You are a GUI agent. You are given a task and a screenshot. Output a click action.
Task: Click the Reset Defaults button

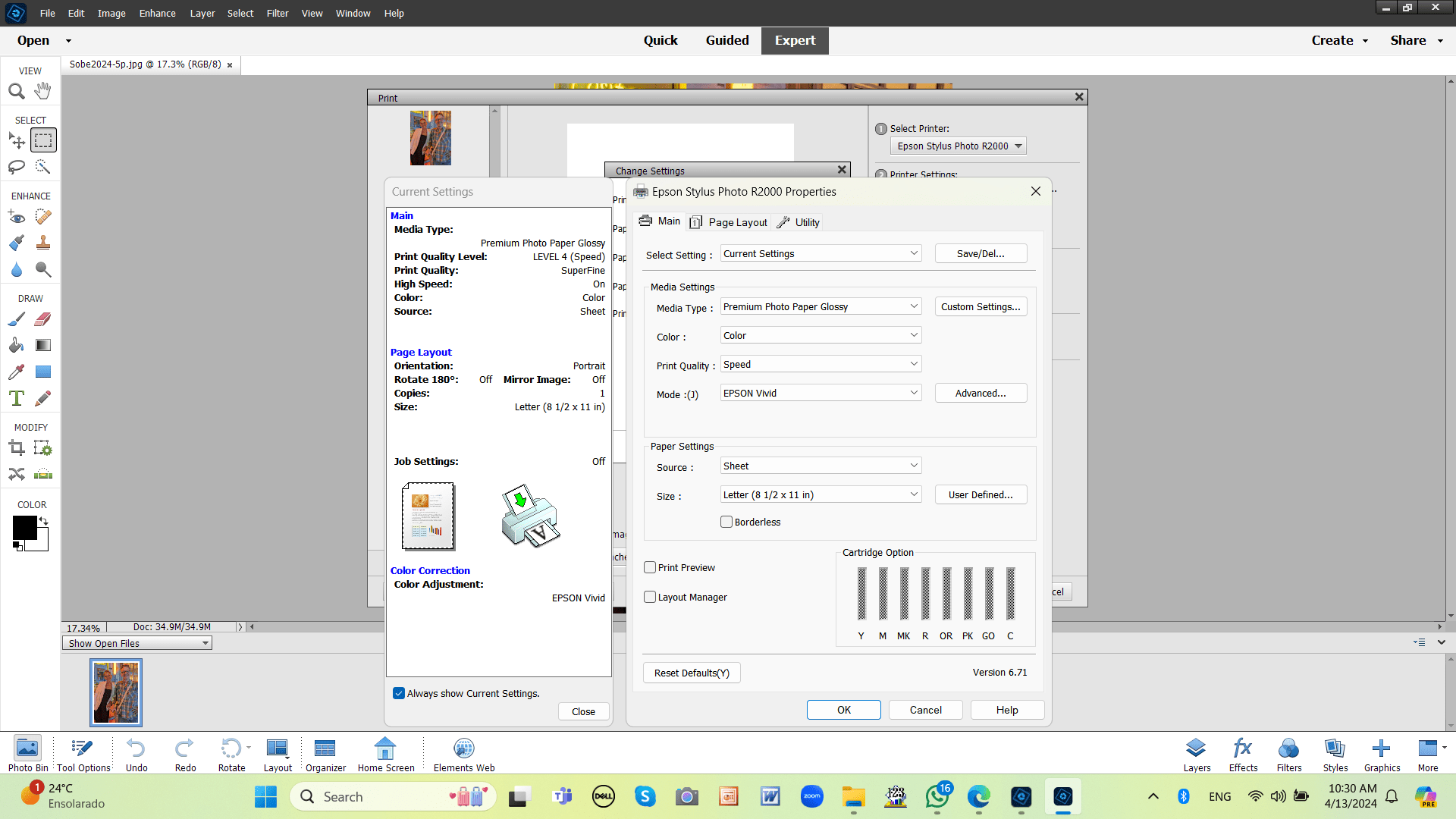[691, 673]
